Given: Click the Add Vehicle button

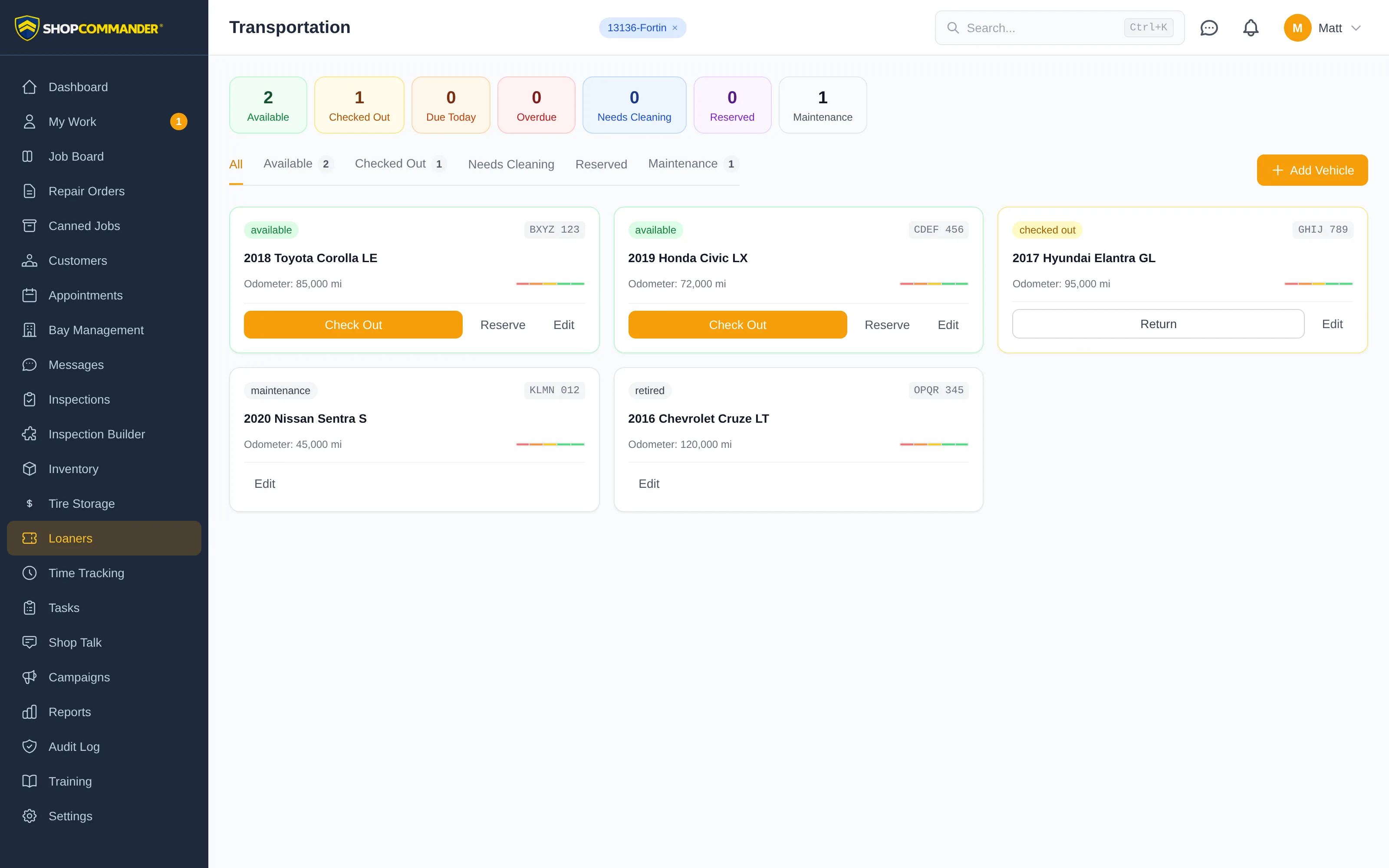Looking at the screenshot, I should coord(1312,170).
